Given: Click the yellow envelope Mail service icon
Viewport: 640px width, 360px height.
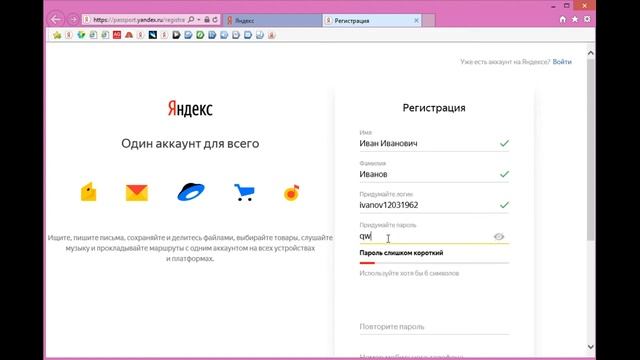Looking at the screenshot, I should [137, 193].
